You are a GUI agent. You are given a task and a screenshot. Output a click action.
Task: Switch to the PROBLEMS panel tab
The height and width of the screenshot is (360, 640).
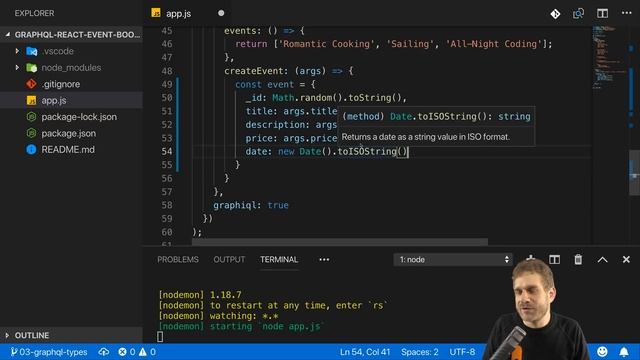pyautogui.click(x=178, y=260)
